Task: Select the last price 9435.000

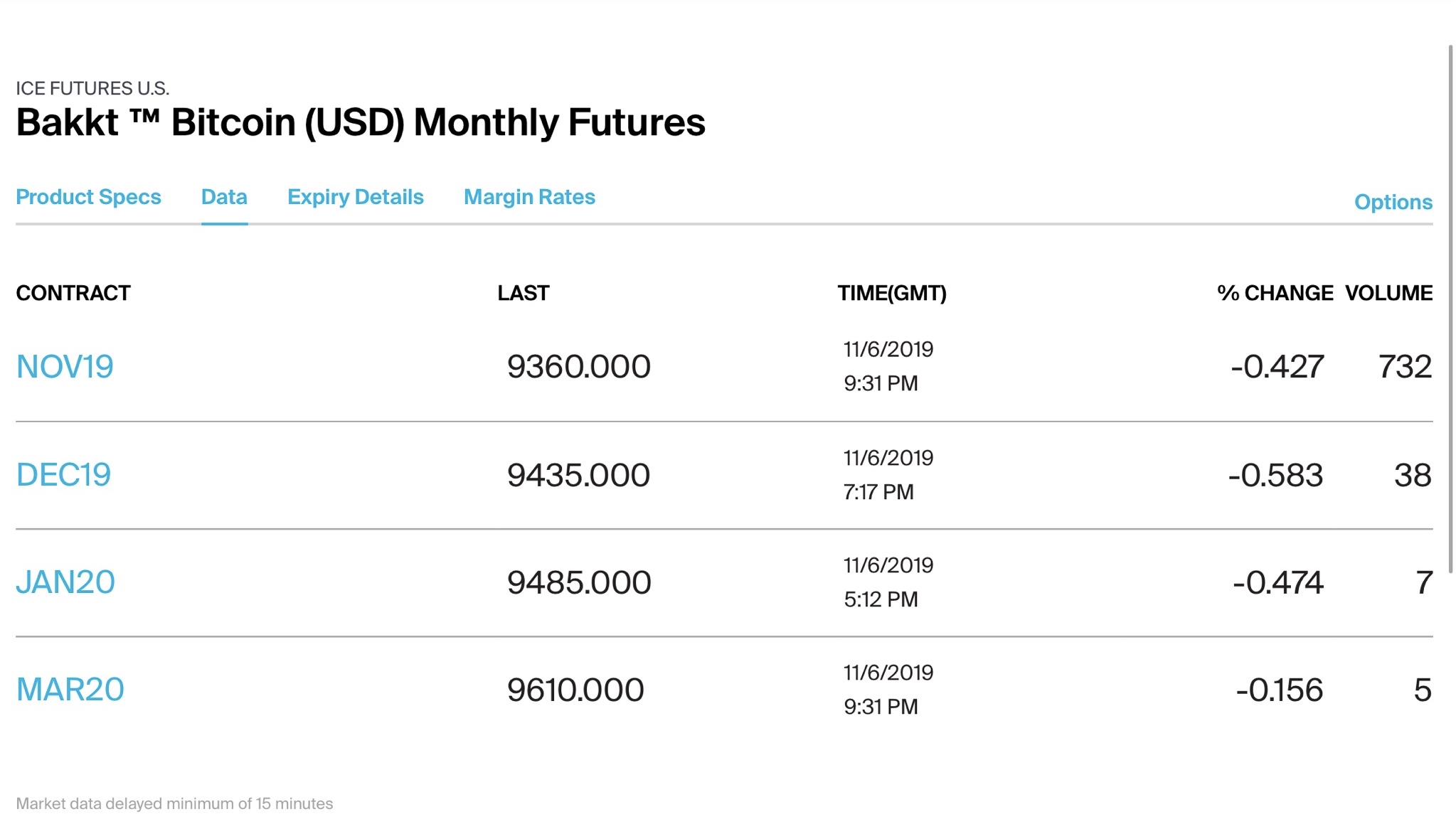Action: (578, 475)
